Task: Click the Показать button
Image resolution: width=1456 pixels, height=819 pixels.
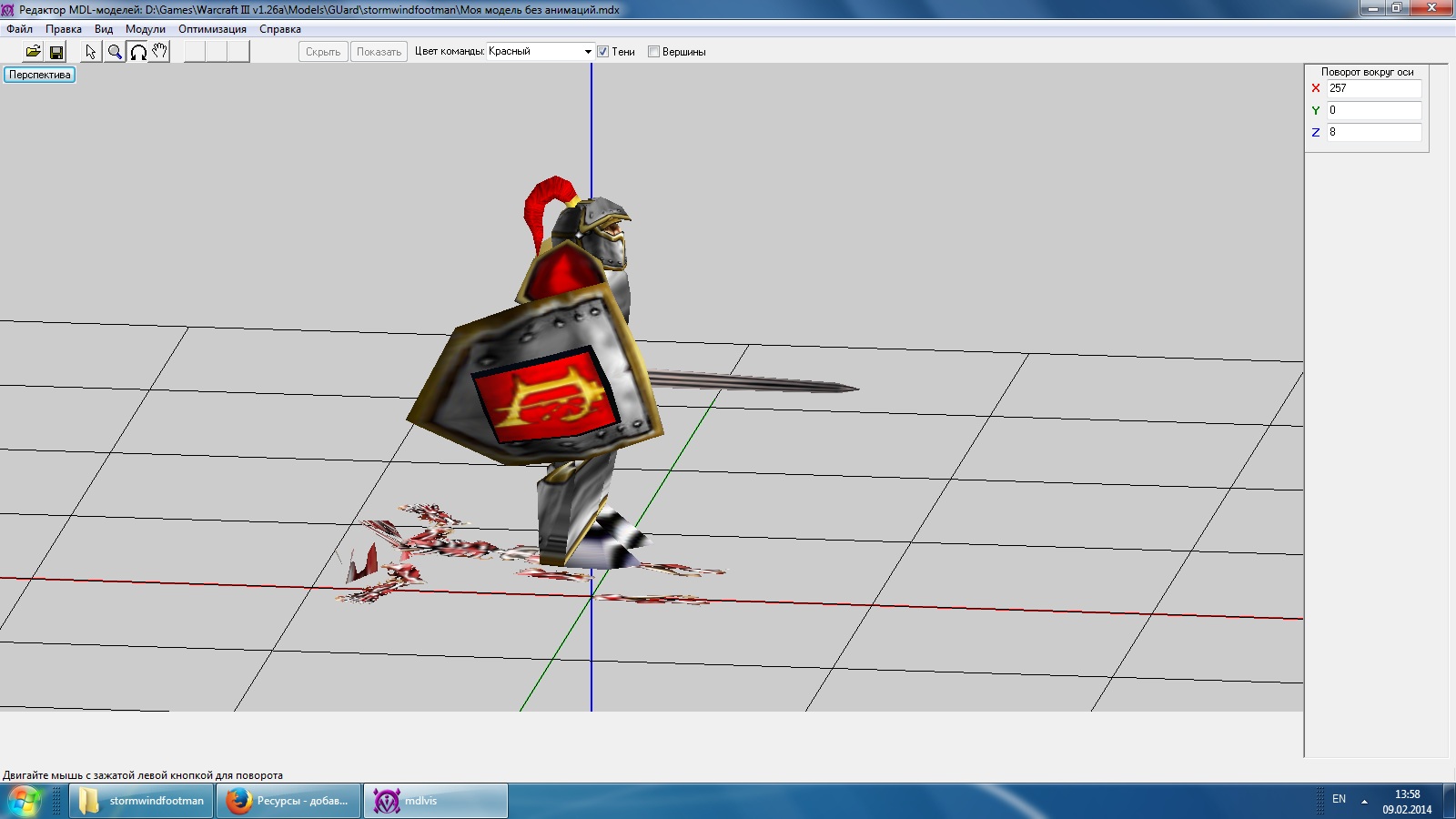Action: click(x=379, y=52)
